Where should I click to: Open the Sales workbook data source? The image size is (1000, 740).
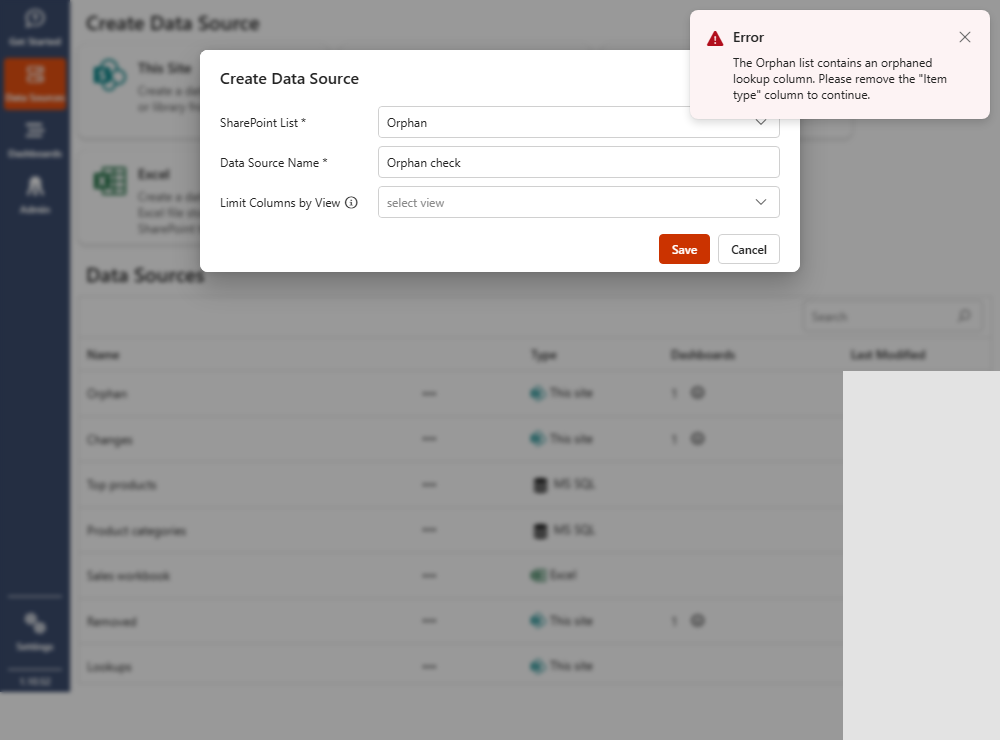pos(128,576)
